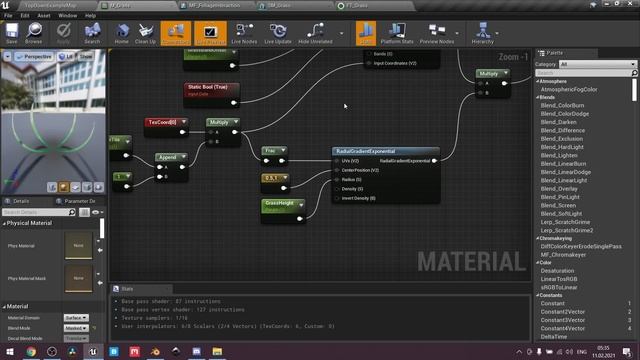Open the Window menu
This screenshot has height=360, width=640.
[67, 16]
